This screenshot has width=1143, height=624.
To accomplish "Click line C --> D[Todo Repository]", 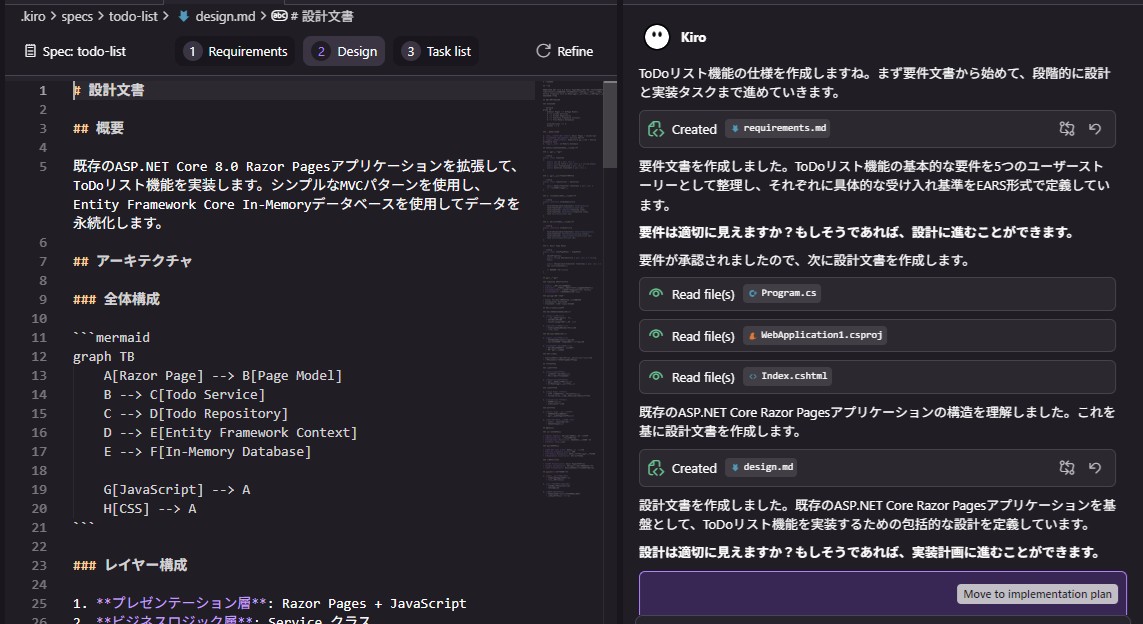I will [x=195, y=413].
